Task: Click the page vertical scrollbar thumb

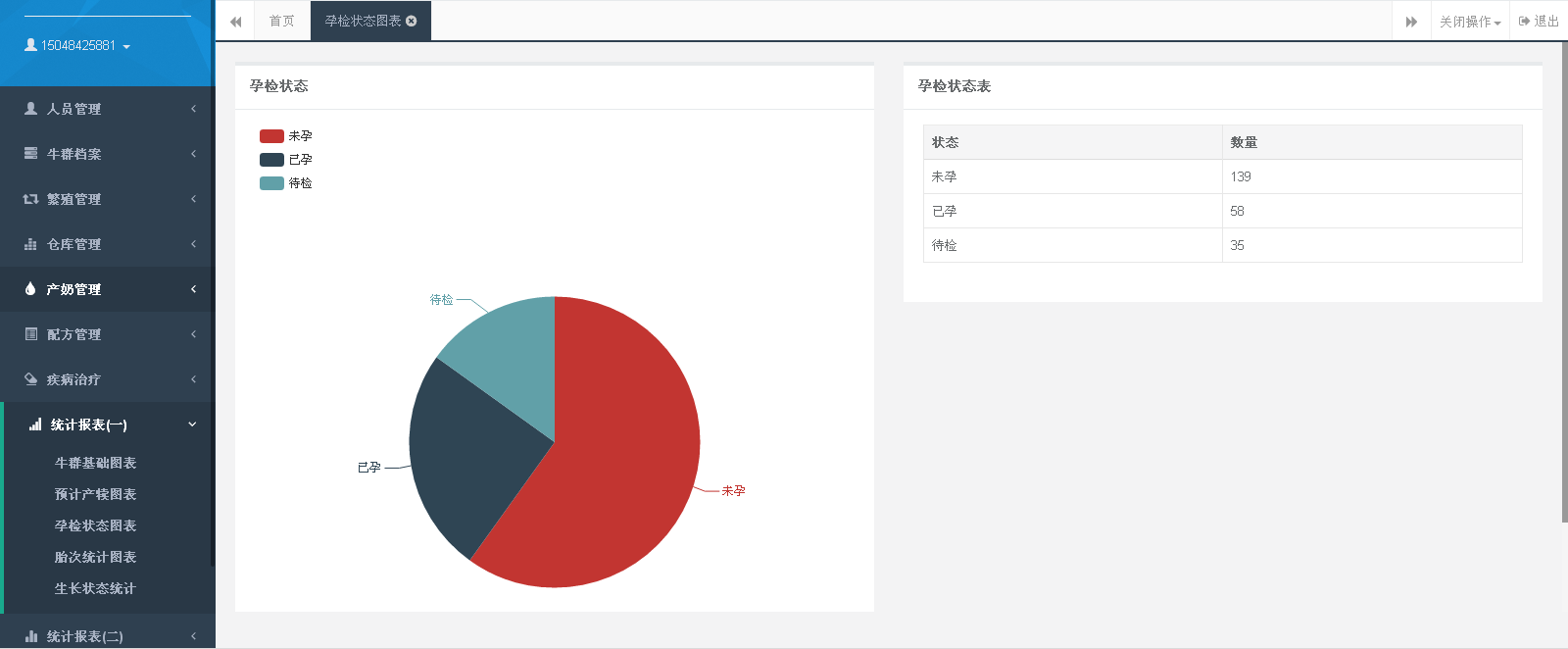Action: (x=1564, y=282)
